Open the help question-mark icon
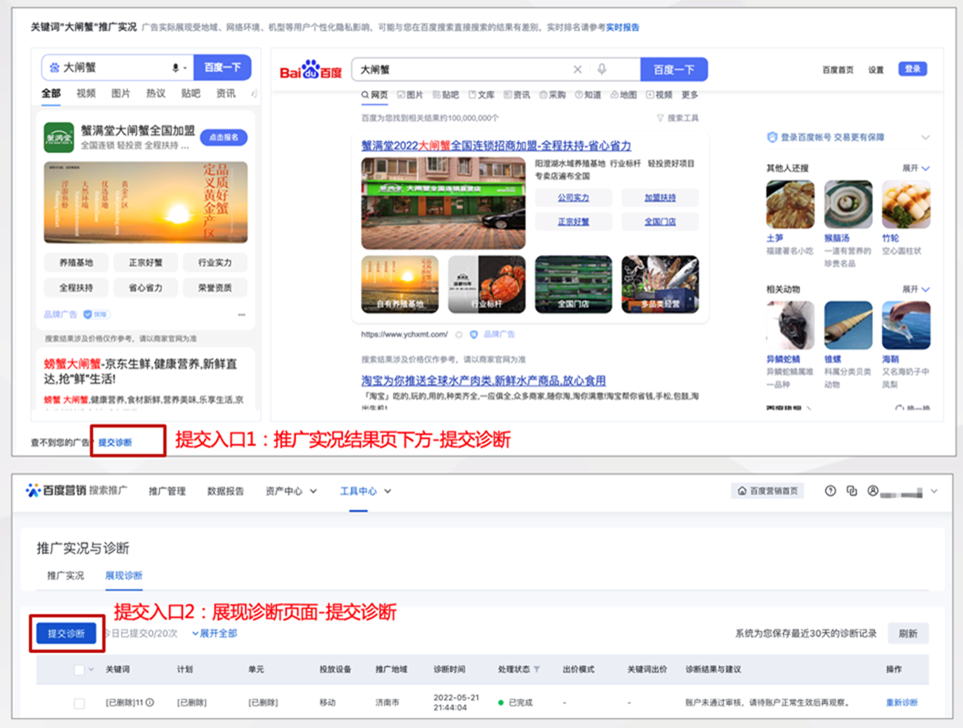The height and width of the screenshot is (728, 963). [x=830, y=491]
